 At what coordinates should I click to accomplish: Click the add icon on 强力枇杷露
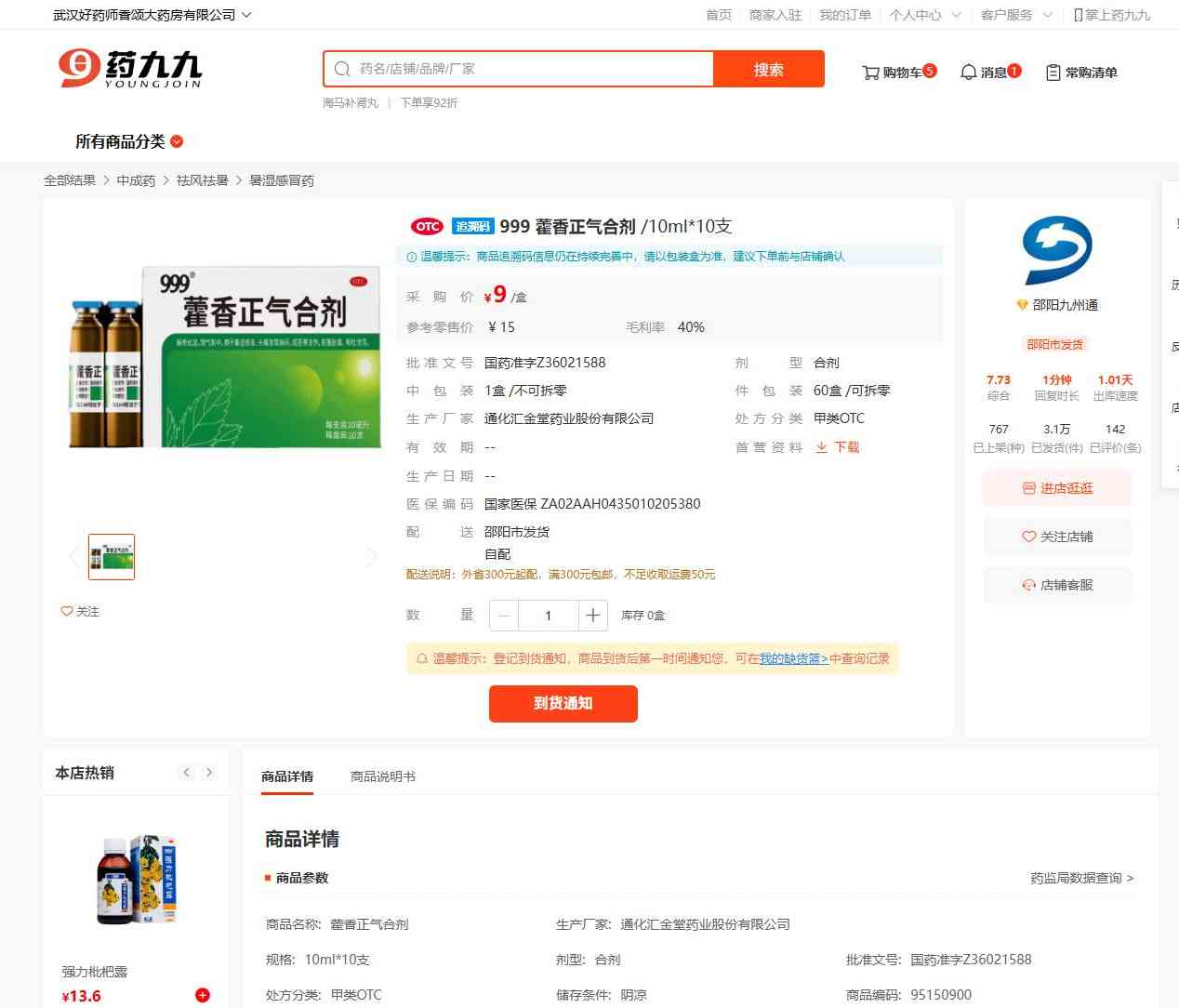pyautogui.click(x=203, y=995)
